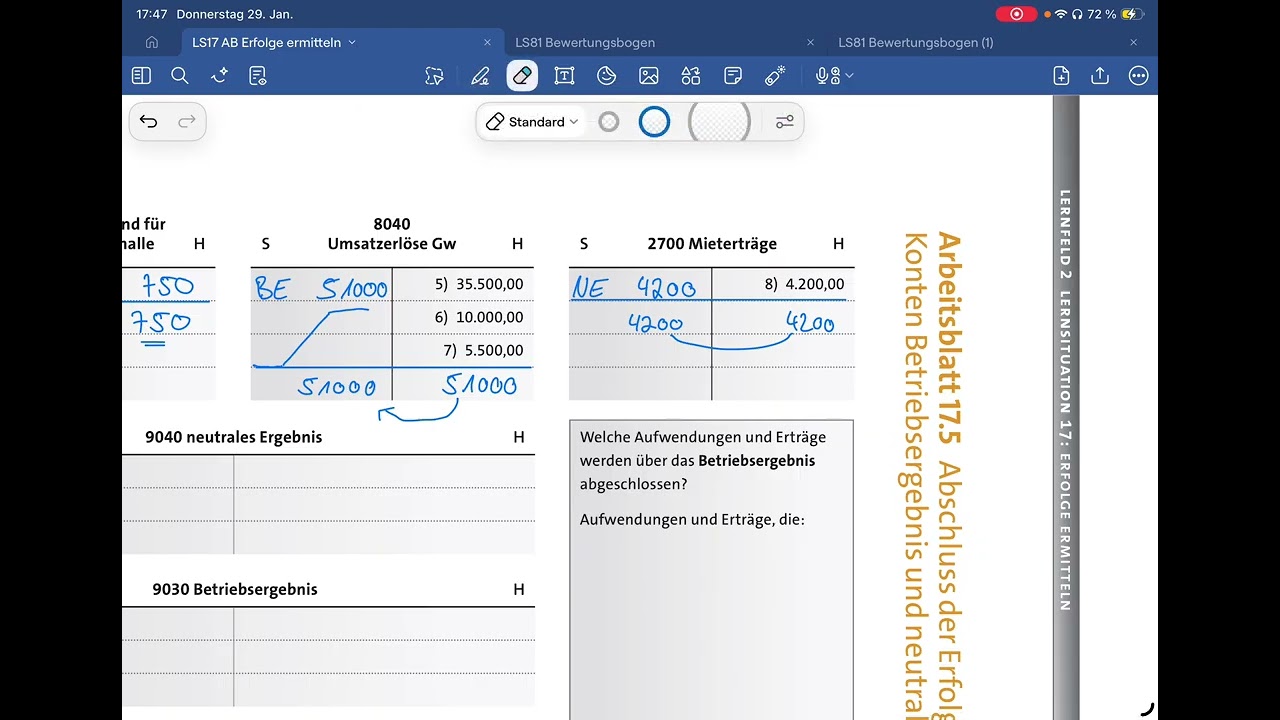
Task: Tap empty first row of 9030 account
Action: tap(328, 624)
